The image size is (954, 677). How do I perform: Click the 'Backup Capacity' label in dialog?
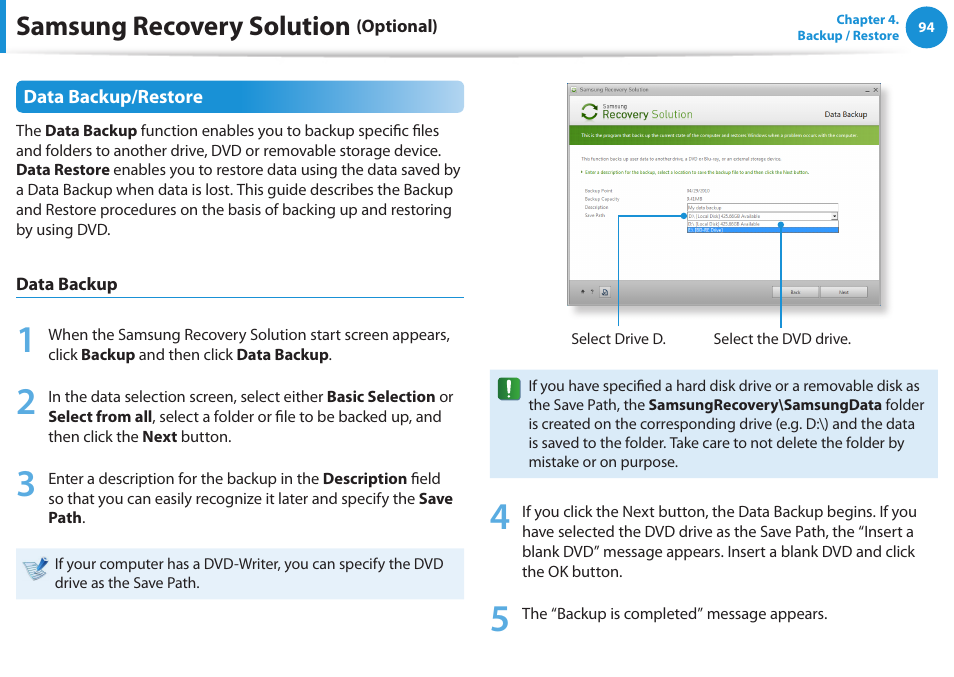(x=602, y=199)
